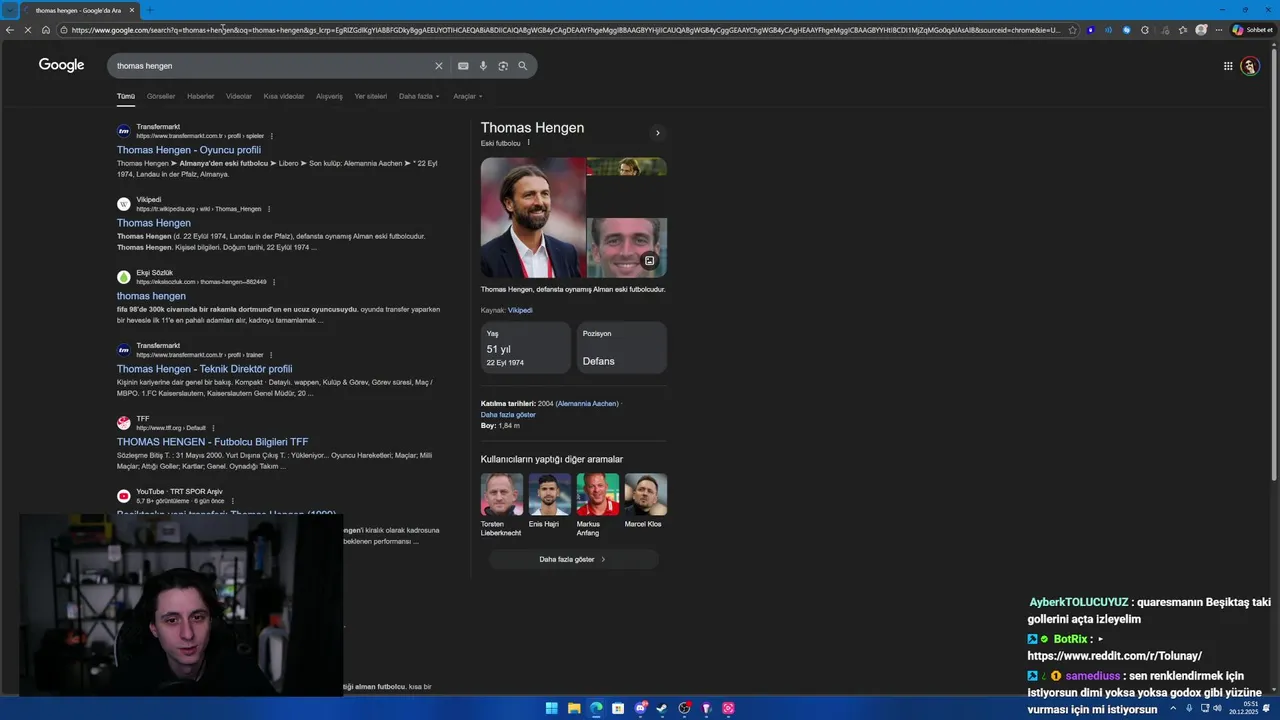Open Microsoft Edge from taskbar
This screenshot has width=1280, height=720.
tap(596, 708)
